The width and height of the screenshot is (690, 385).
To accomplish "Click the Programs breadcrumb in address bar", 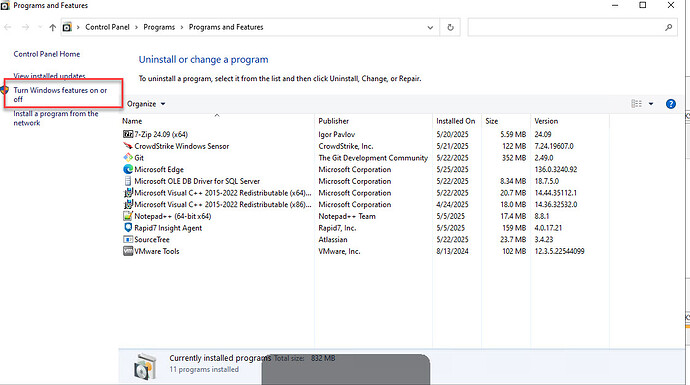I will pos(159,27).
